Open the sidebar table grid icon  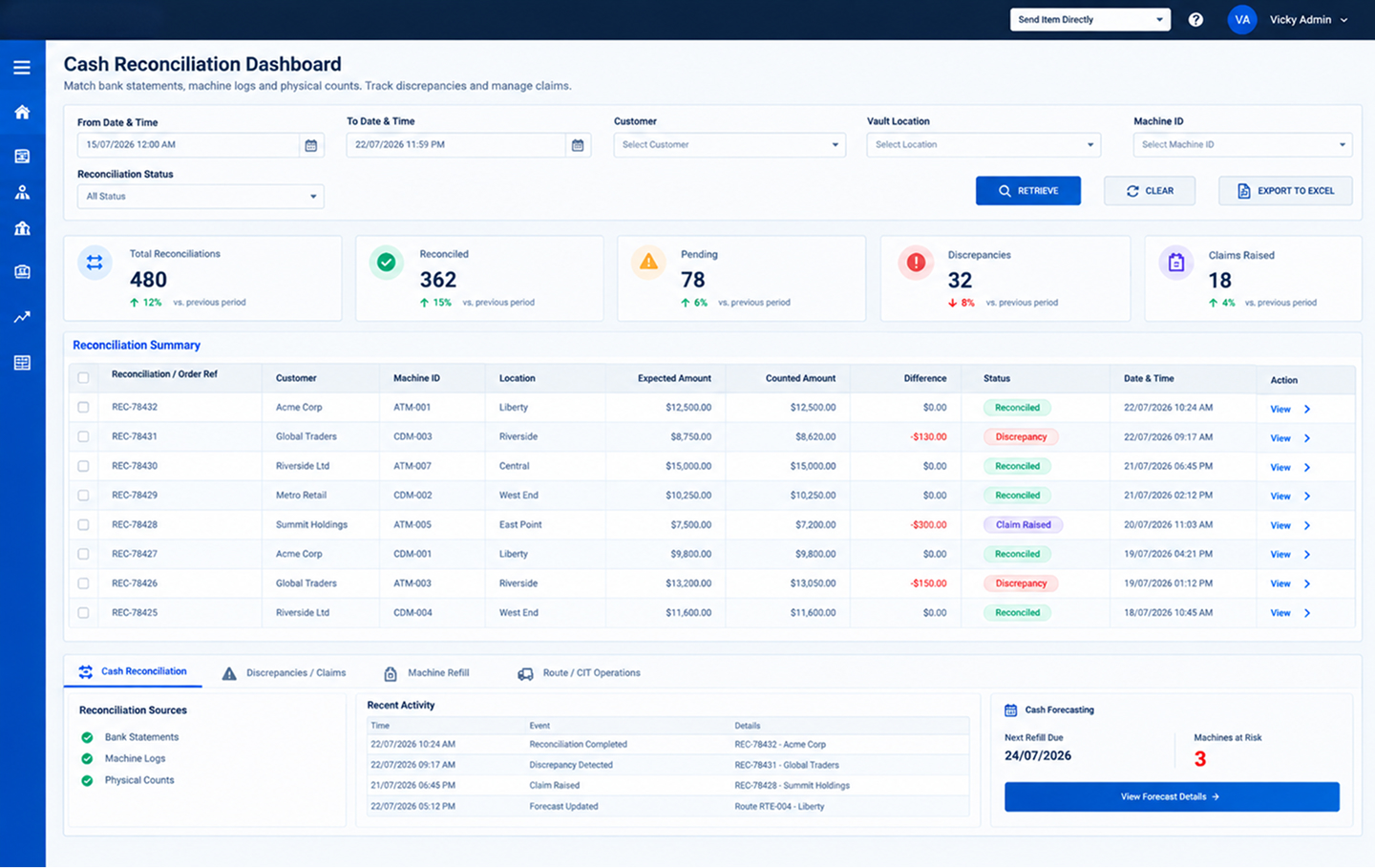coord(22,363)
